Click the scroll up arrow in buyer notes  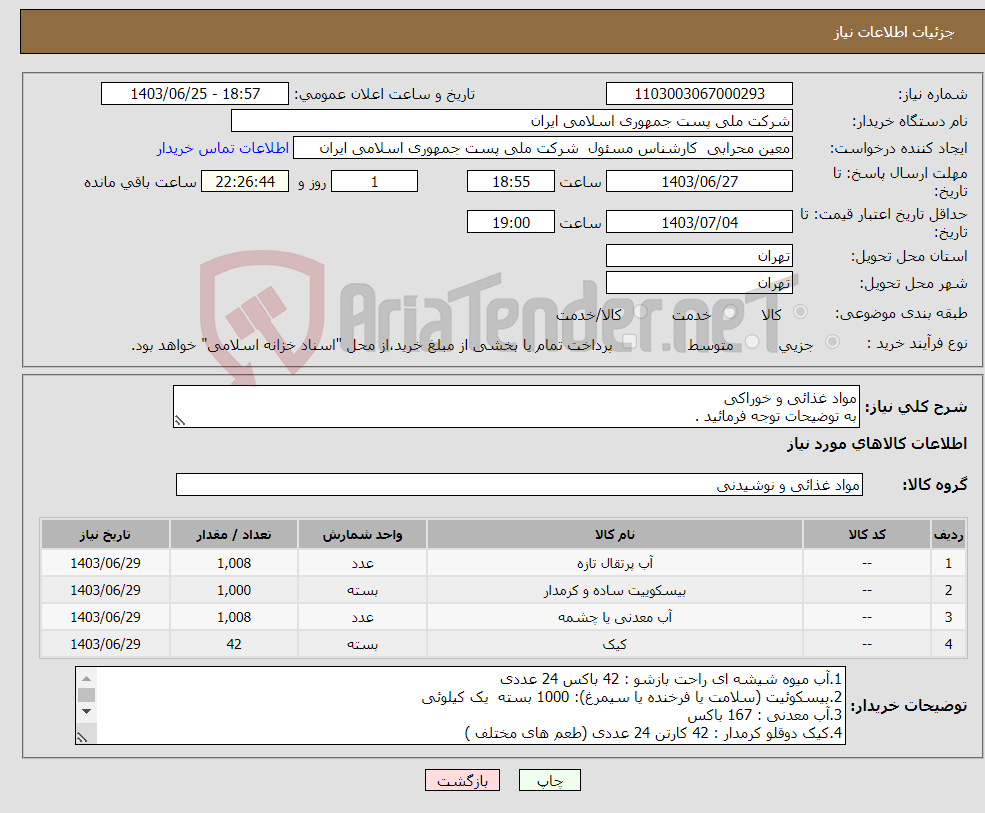pyautogui.click(x=87, y=679)
